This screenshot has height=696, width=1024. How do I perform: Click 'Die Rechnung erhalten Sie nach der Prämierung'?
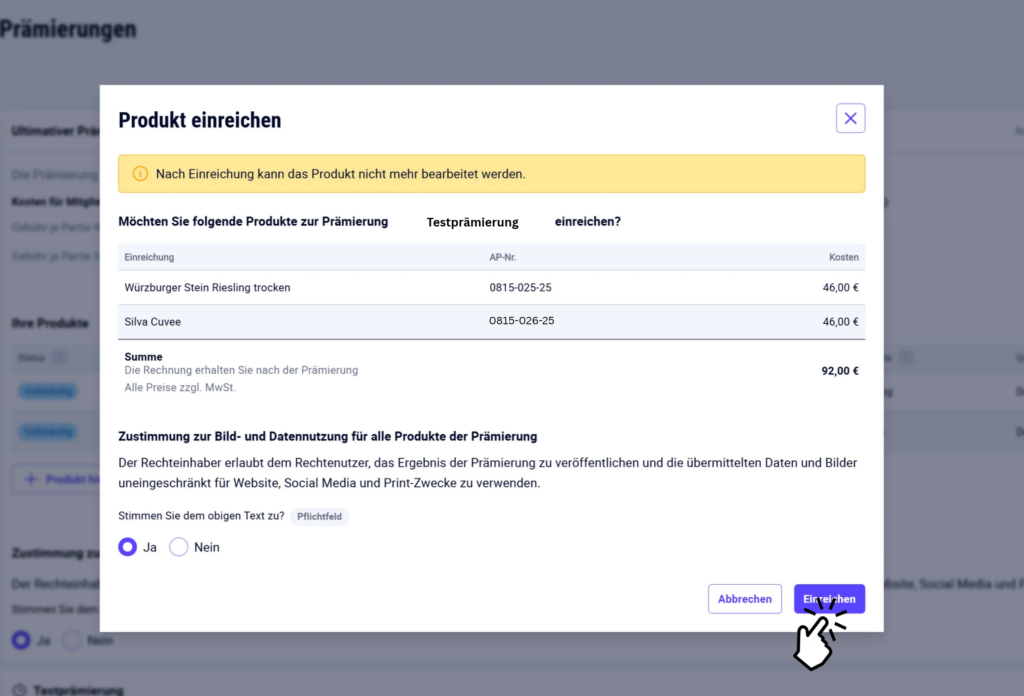(x=241, y=370)
